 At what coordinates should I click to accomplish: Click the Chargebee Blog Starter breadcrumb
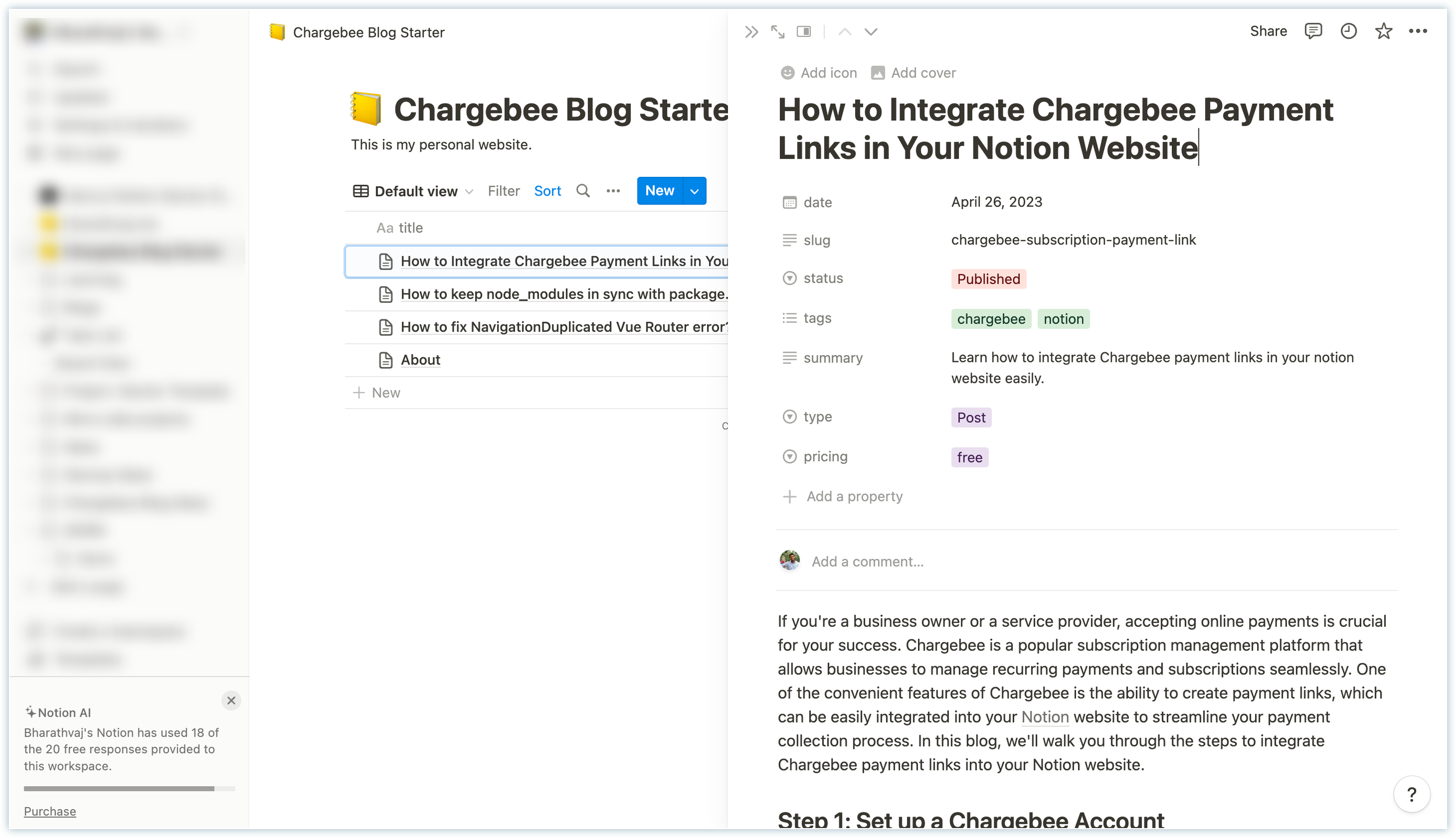(x=368, y=32)
